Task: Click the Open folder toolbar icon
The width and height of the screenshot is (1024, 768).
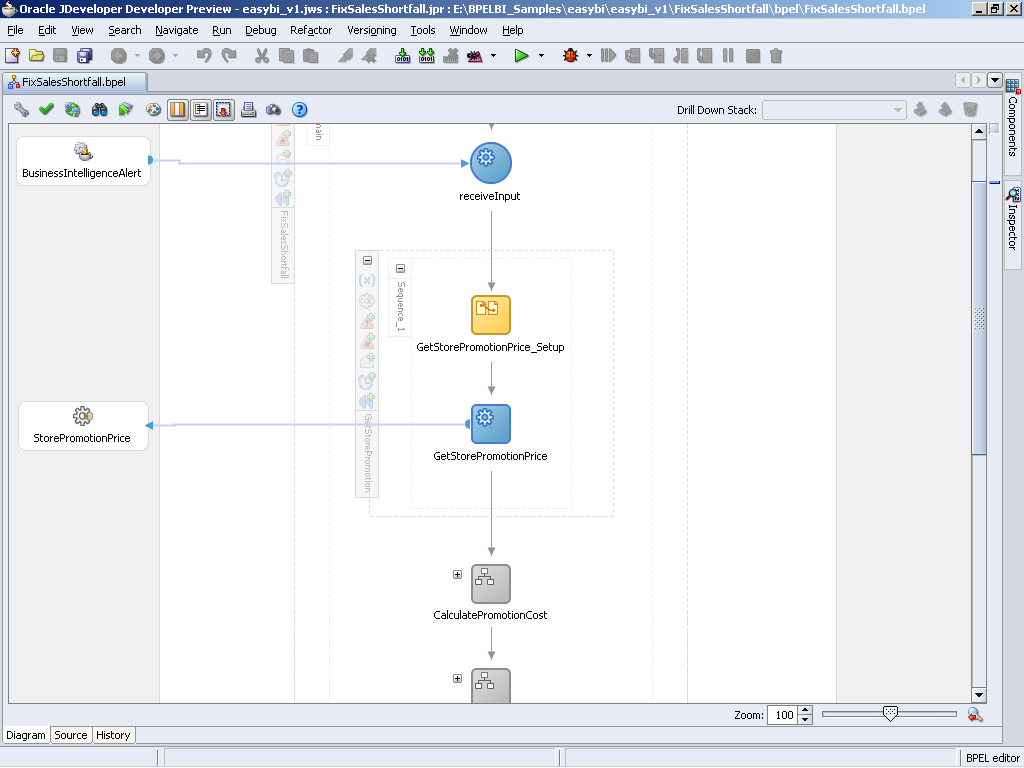Action: (x=37, y=56)
